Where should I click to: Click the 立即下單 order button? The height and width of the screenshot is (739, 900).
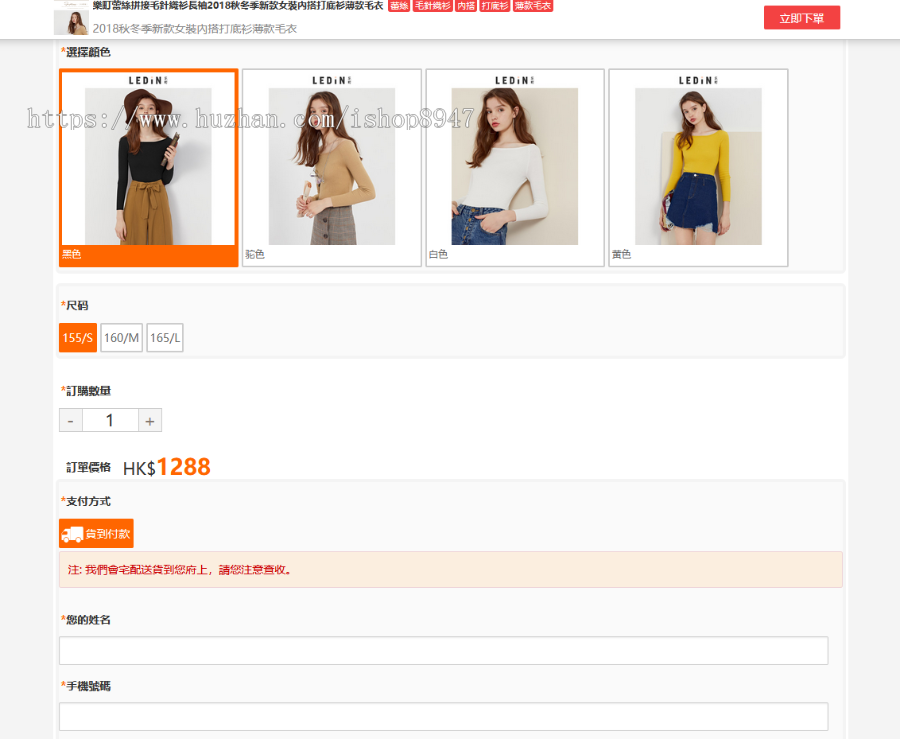tap(801, 18)
